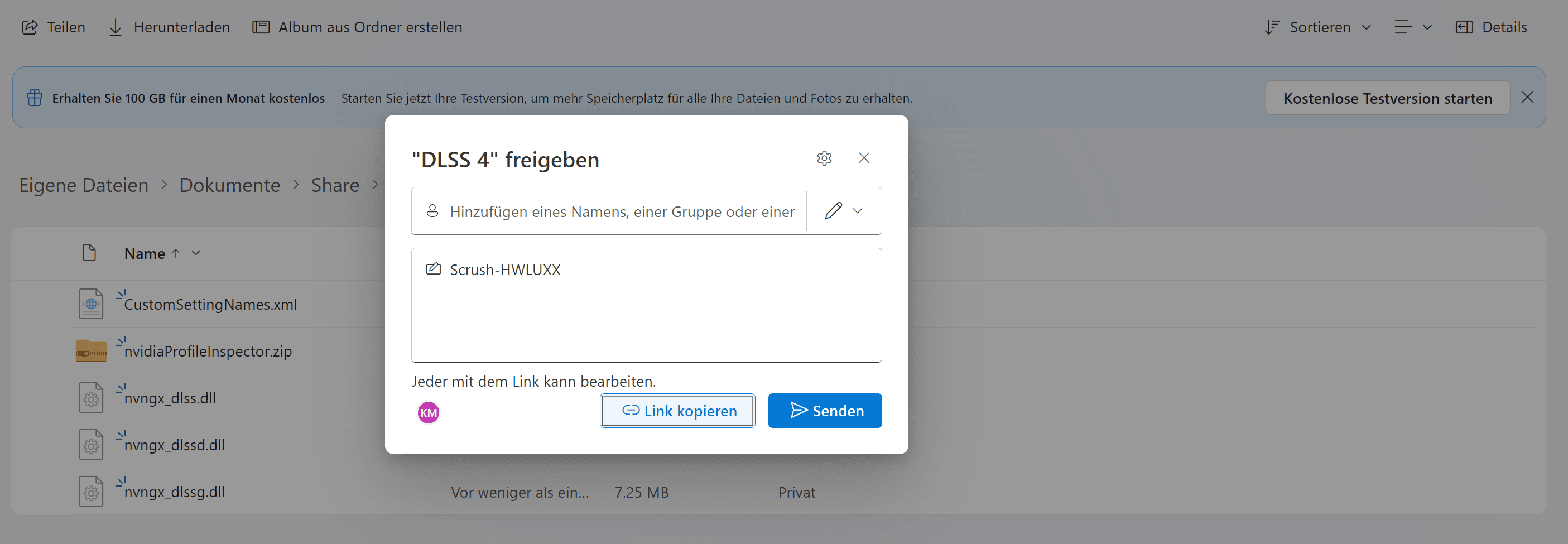Click the Senden button

[825, 411]
